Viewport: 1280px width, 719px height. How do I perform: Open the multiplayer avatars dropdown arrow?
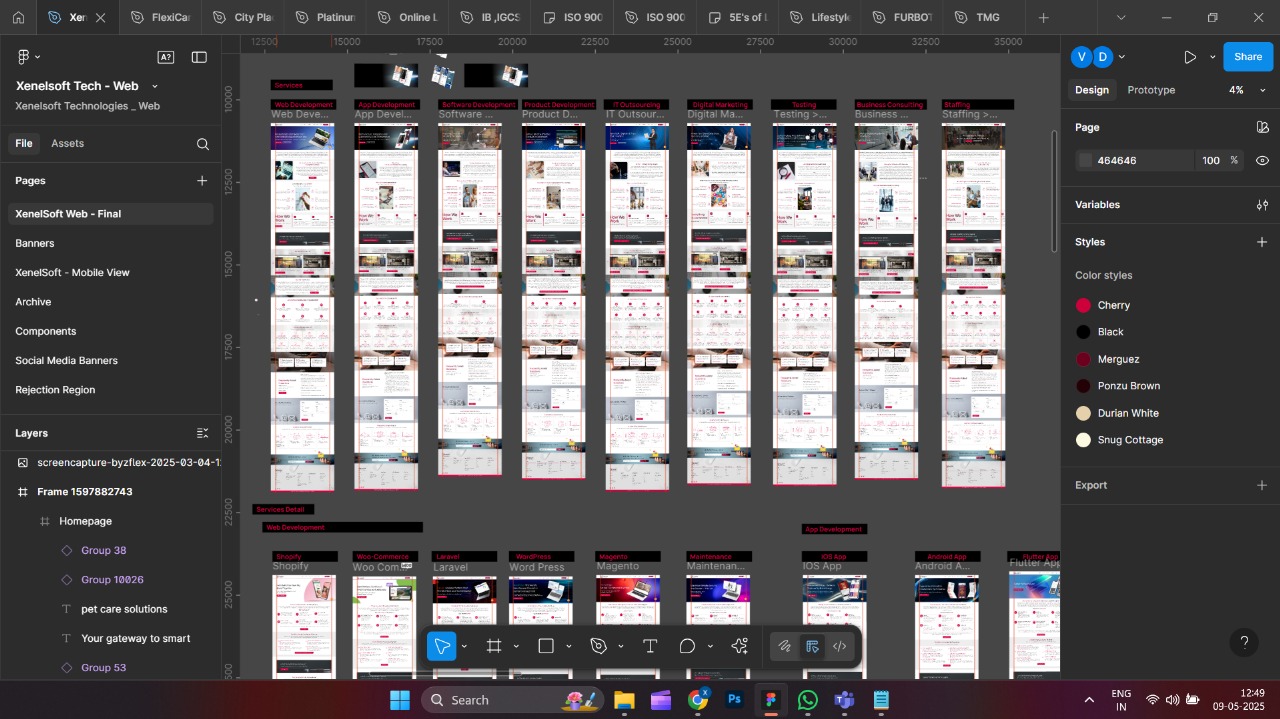pos(1122,57)
